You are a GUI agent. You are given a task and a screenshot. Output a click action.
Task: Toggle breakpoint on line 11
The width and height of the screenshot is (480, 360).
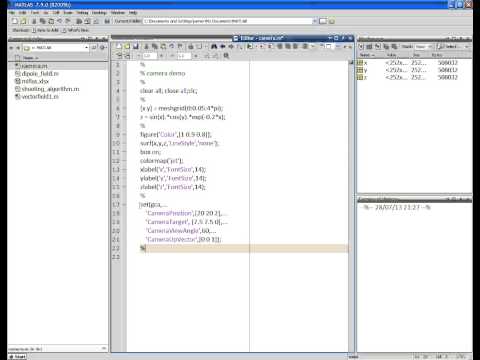click(124, 152)
